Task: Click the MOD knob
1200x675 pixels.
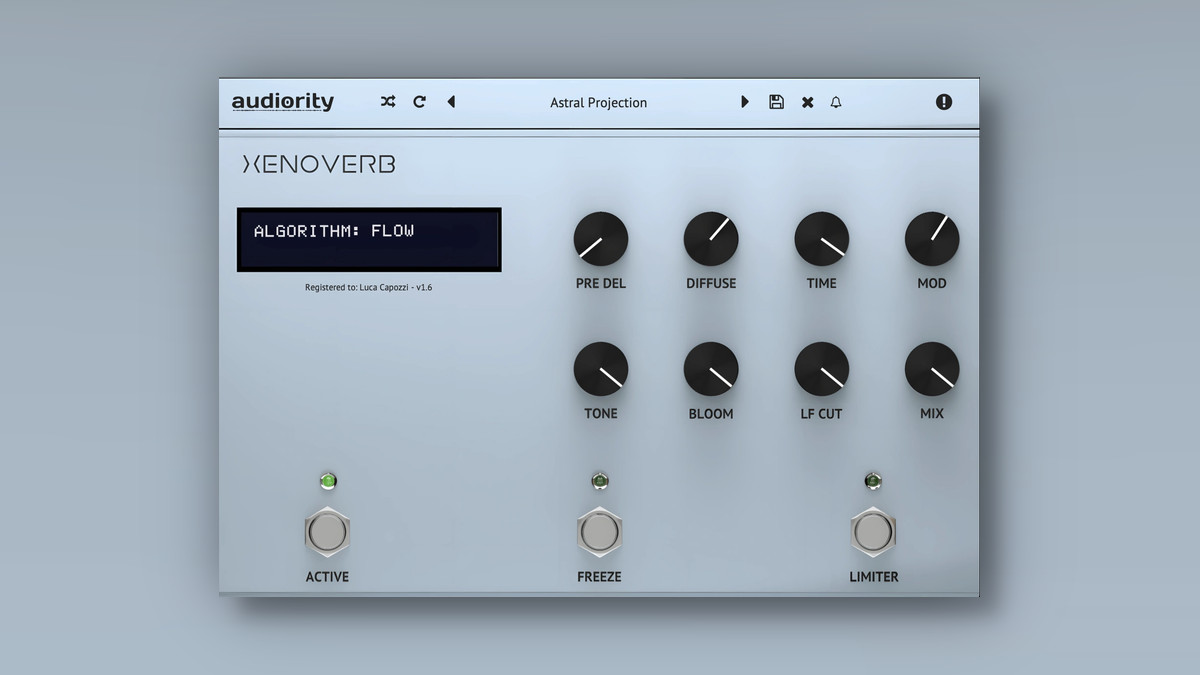Action: 932,239
